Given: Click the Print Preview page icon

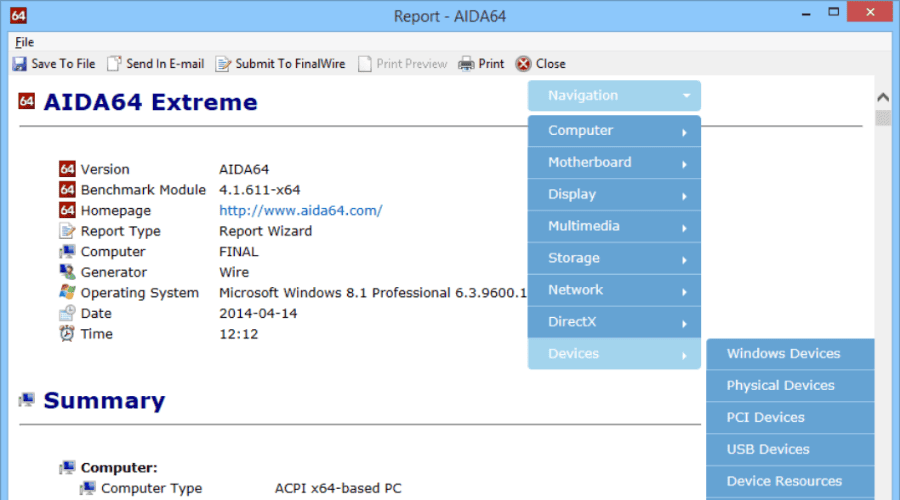Looking at the screenshot, I should pyautogui.click(x=364, y=64).
